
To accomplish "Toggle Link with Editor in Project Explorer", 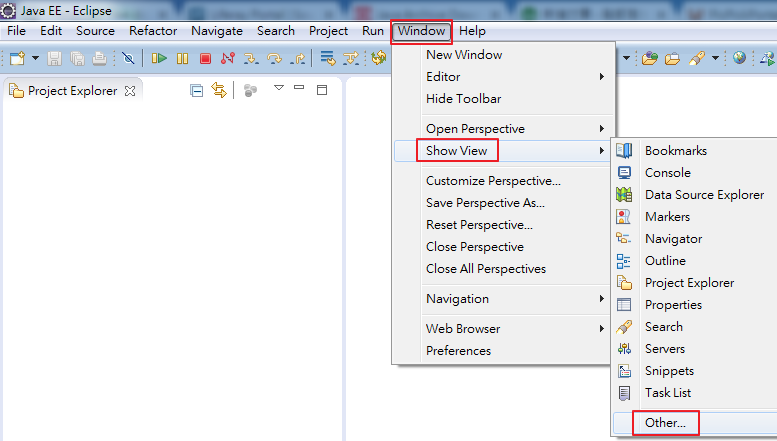I will (219, 90).
